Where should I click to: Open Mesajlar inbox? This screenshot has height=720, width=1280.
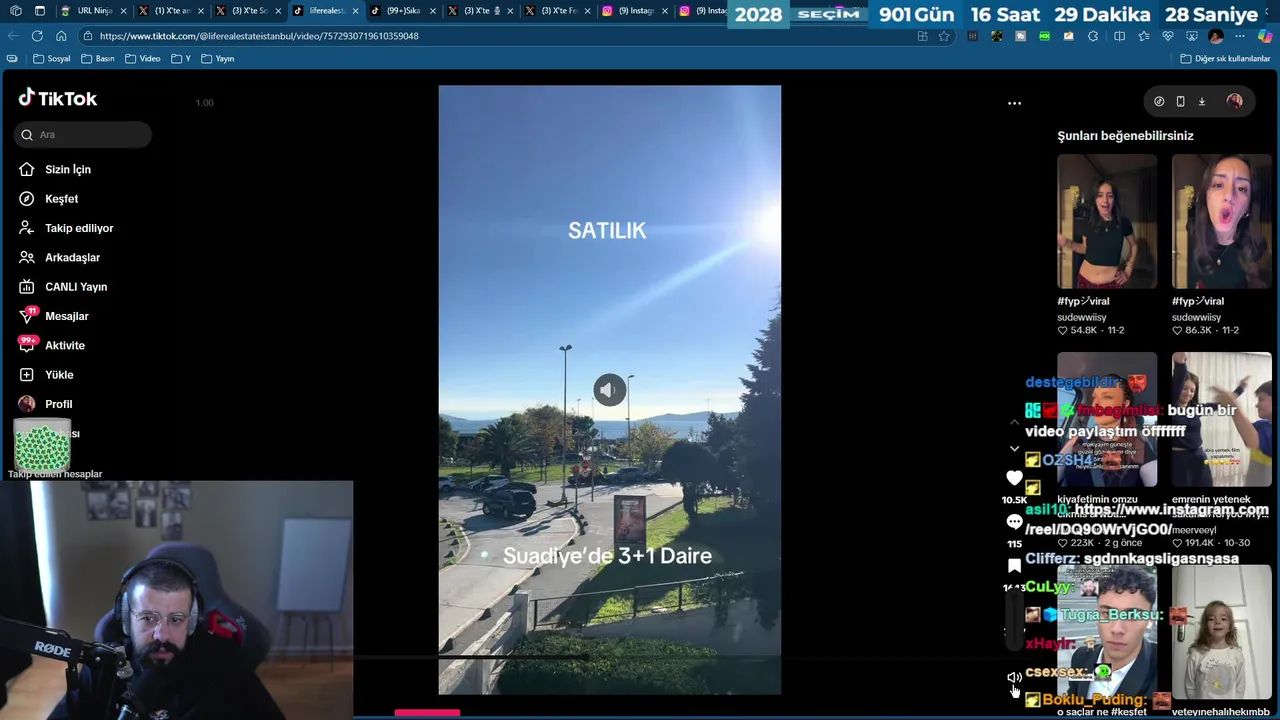[54, 316]
